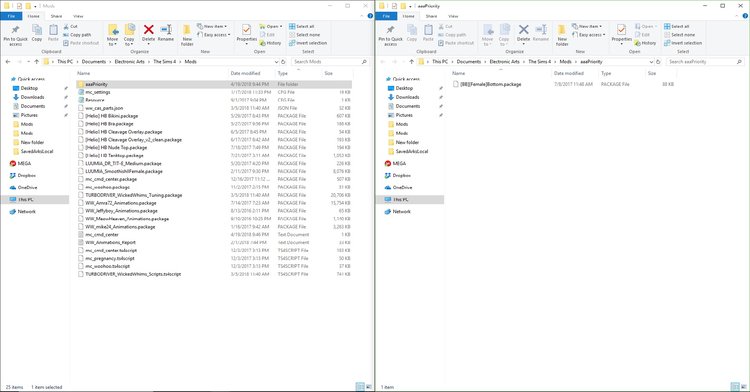750x392 pixels.
Task: Select Downloads in Mods window sidebar
Action: (32, 97)
